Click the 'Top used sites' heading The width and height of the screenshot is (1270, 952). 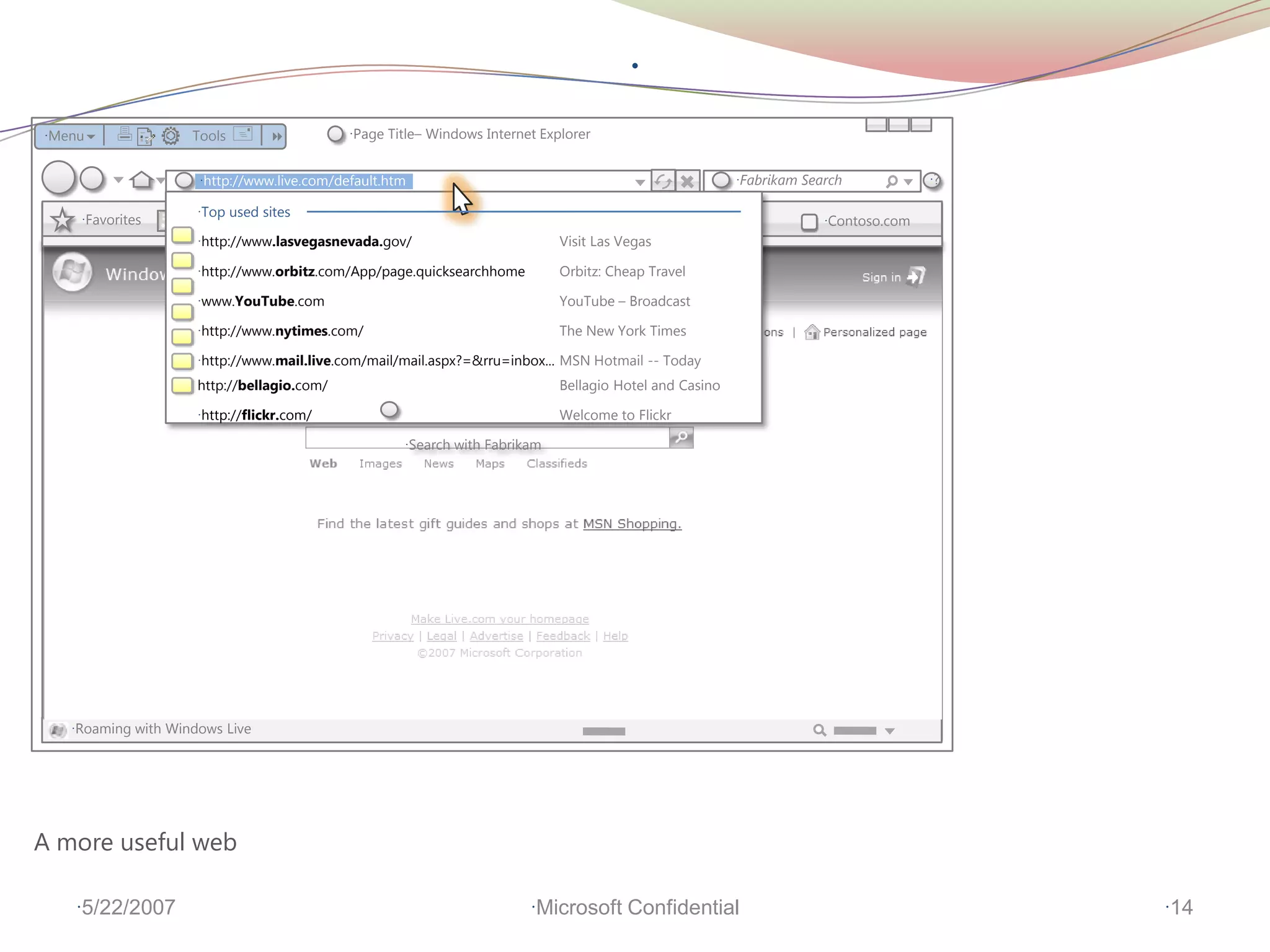coord(246,212)
